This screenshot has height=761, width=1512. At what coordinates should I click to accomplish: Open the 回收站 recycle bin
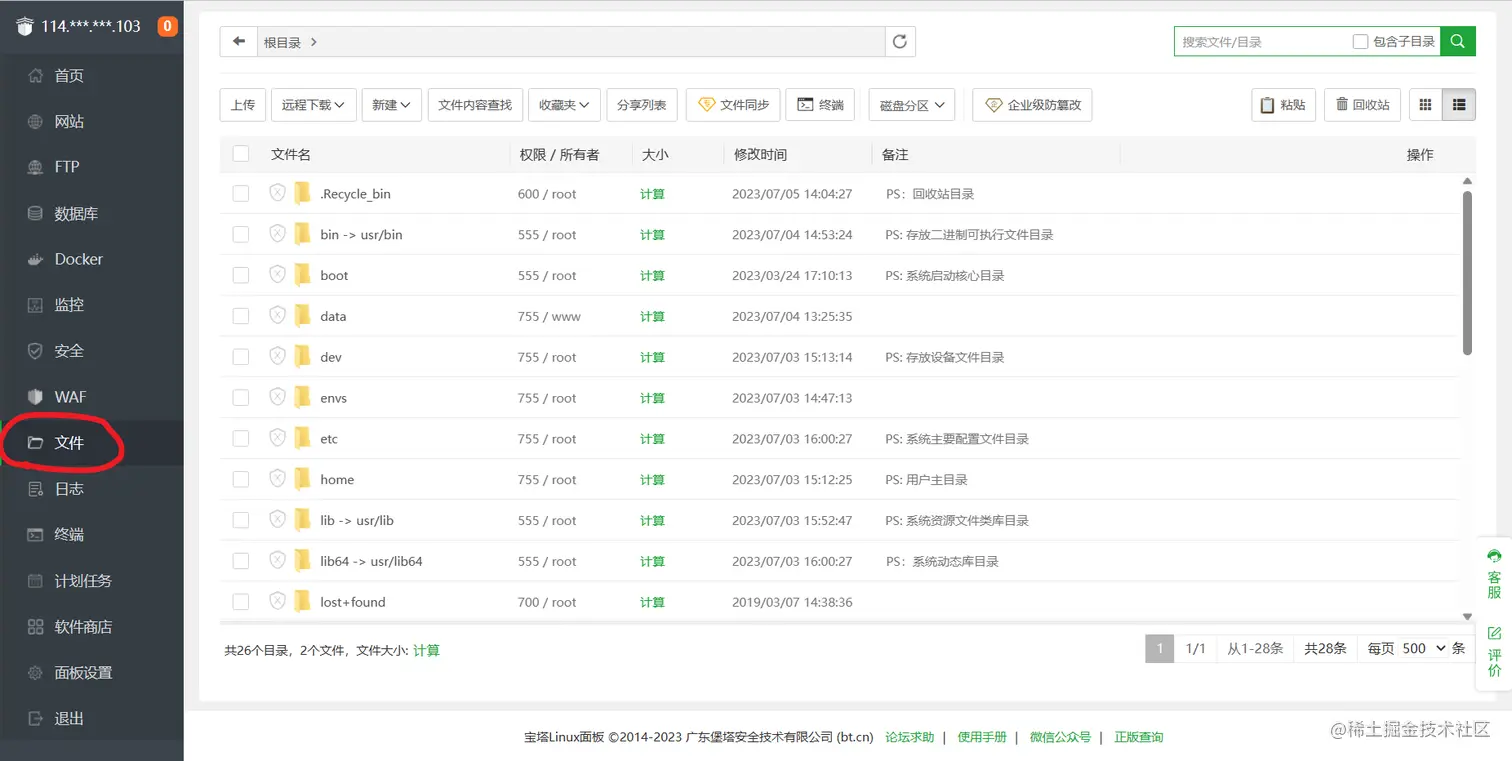pyautogui.click(x=1361, y=105)
